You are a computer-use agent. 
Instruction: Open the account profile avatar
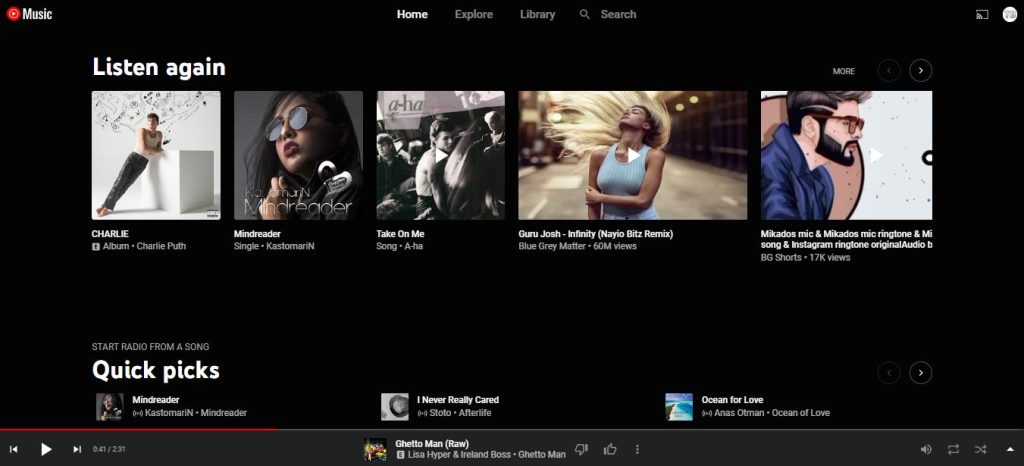(x=1010, y=14)
